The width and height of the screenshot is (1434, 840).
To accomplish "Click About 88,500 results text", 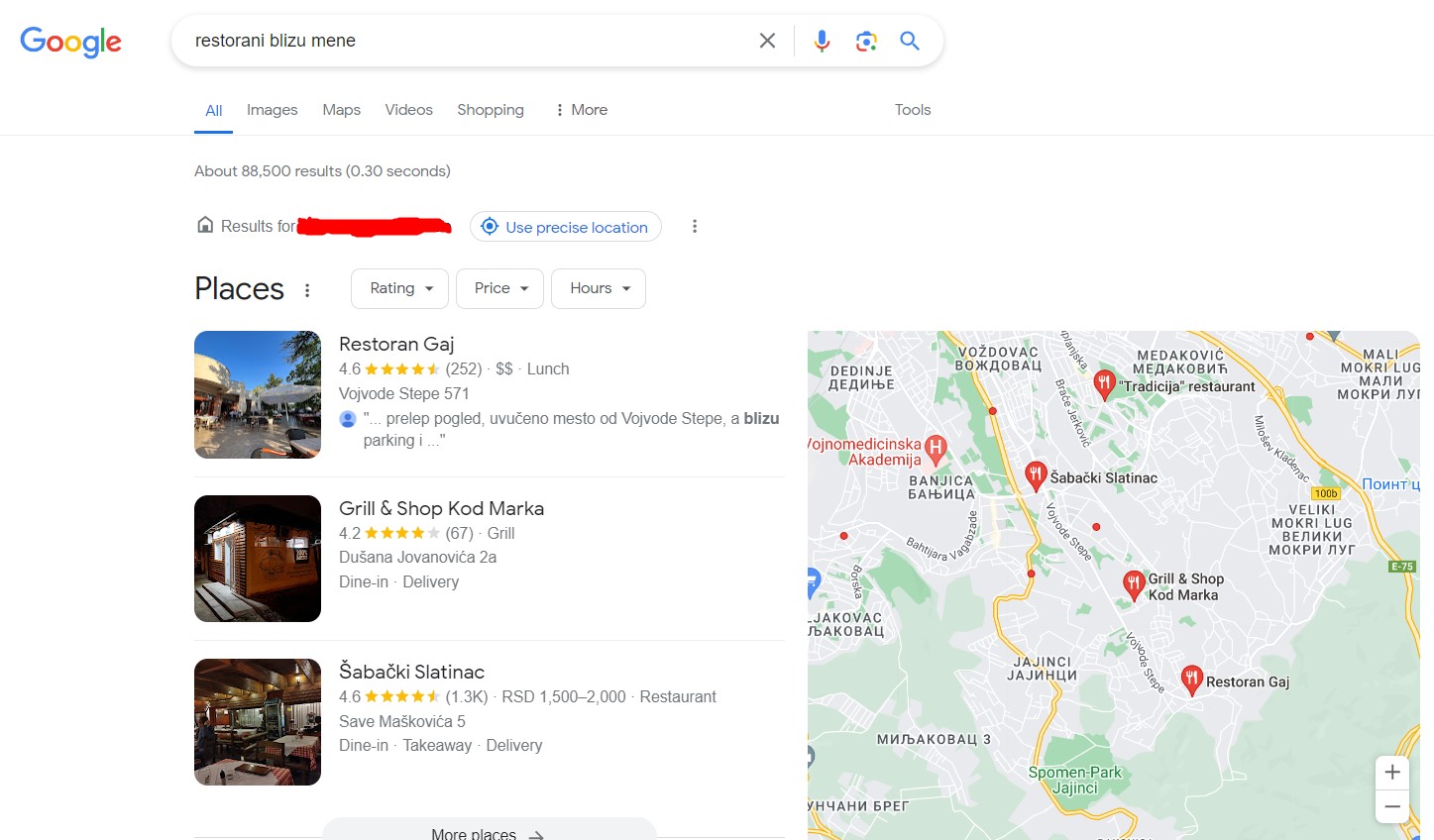I will point(322,171).
